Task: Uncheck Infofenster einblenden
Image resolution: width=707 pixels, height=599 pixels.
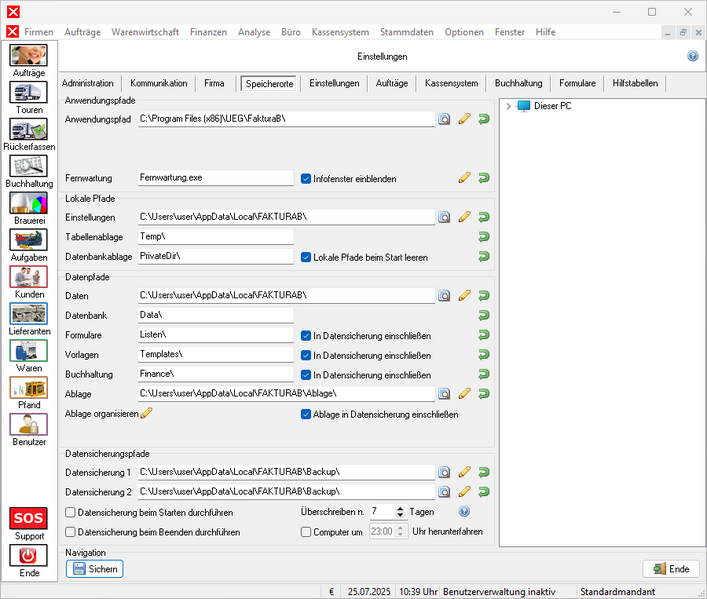Action: 307,179
